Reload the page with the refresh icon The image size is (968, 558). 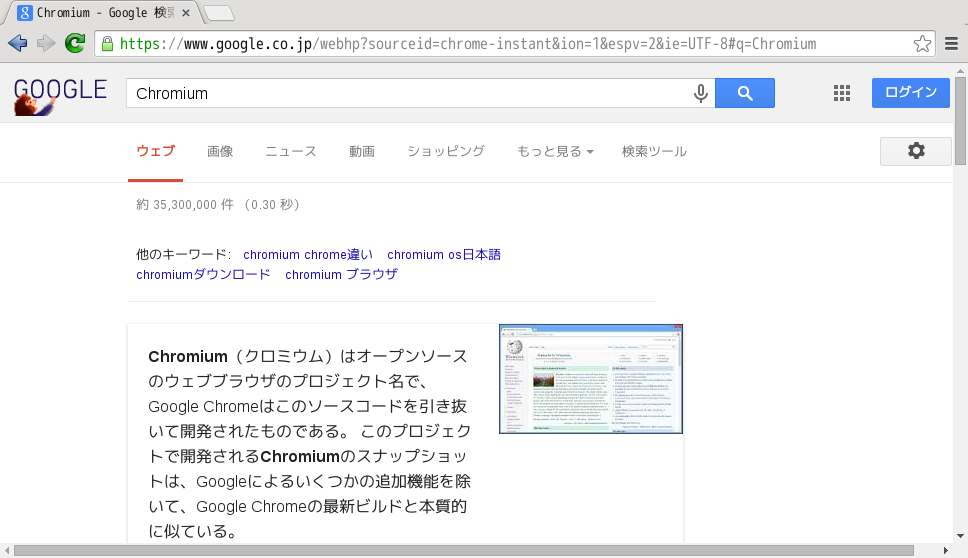(x=75, y=43)
